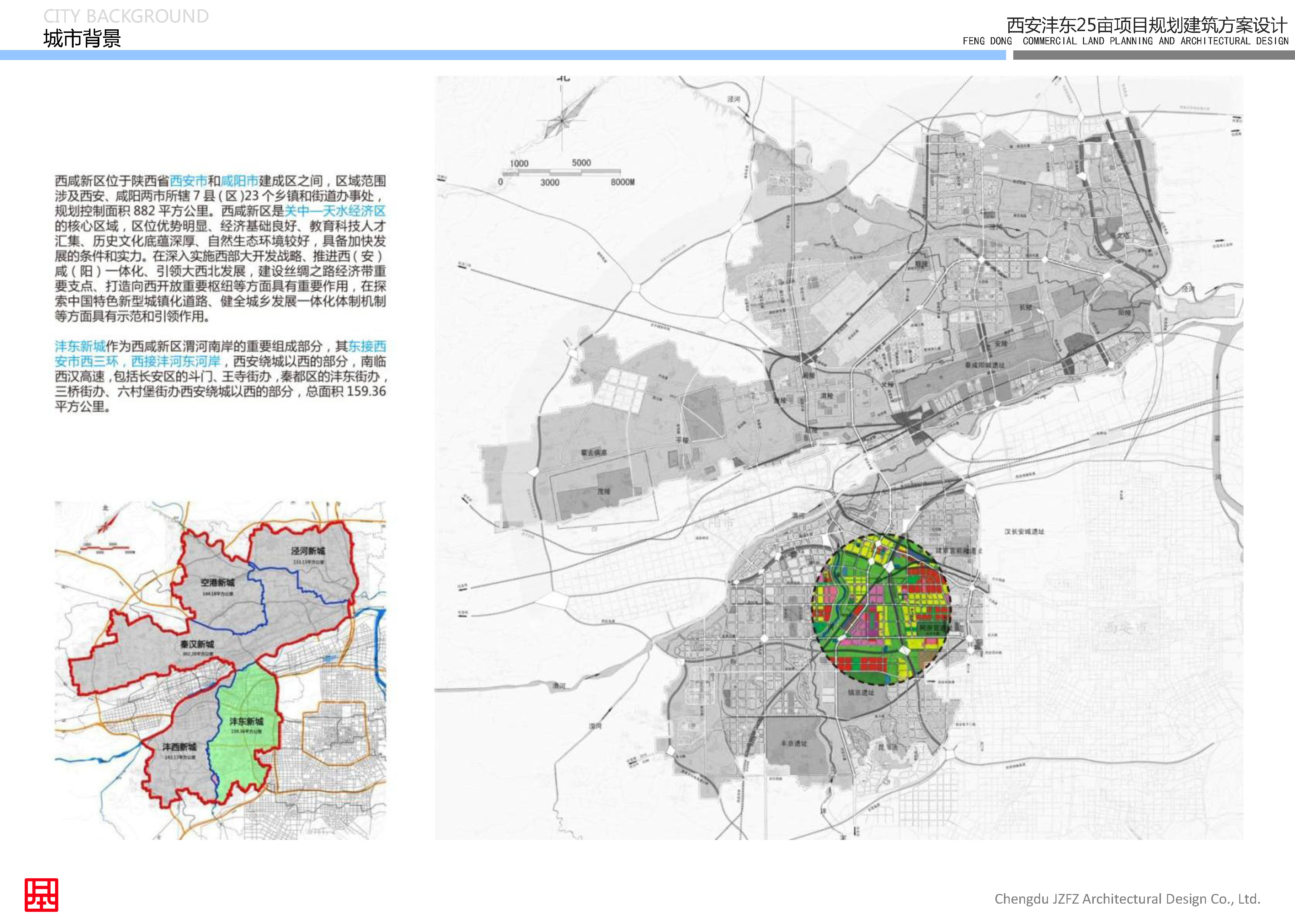The height and width of the screenshot is (924, 1295).
Task: Click the '5000' scale bar label
Action: pos(581,163)
